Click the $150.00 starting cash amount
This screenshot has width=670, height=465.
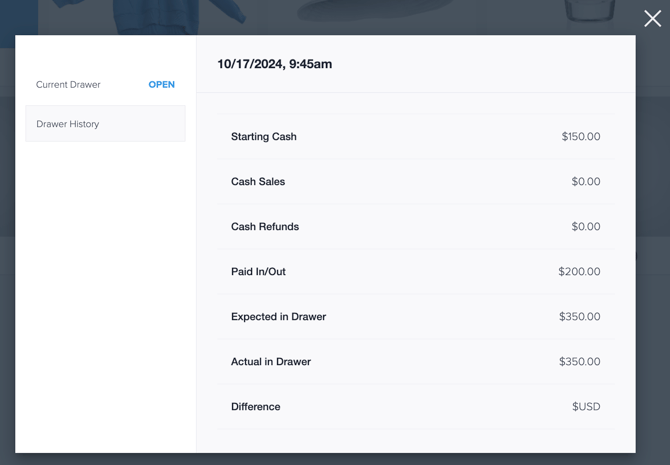[581, 136]
